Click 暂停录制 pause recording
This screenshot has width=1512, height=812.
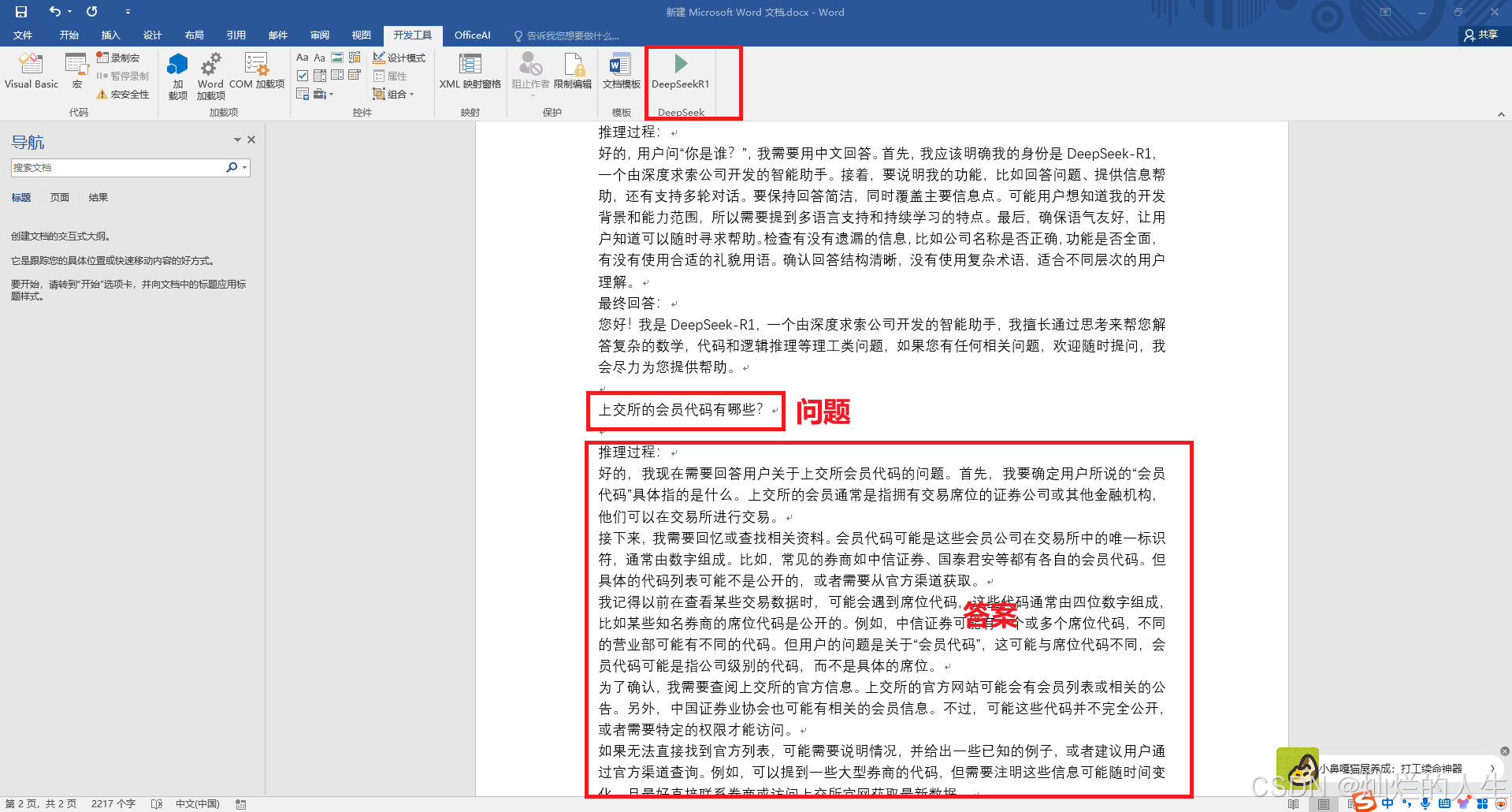click(123, 76)
